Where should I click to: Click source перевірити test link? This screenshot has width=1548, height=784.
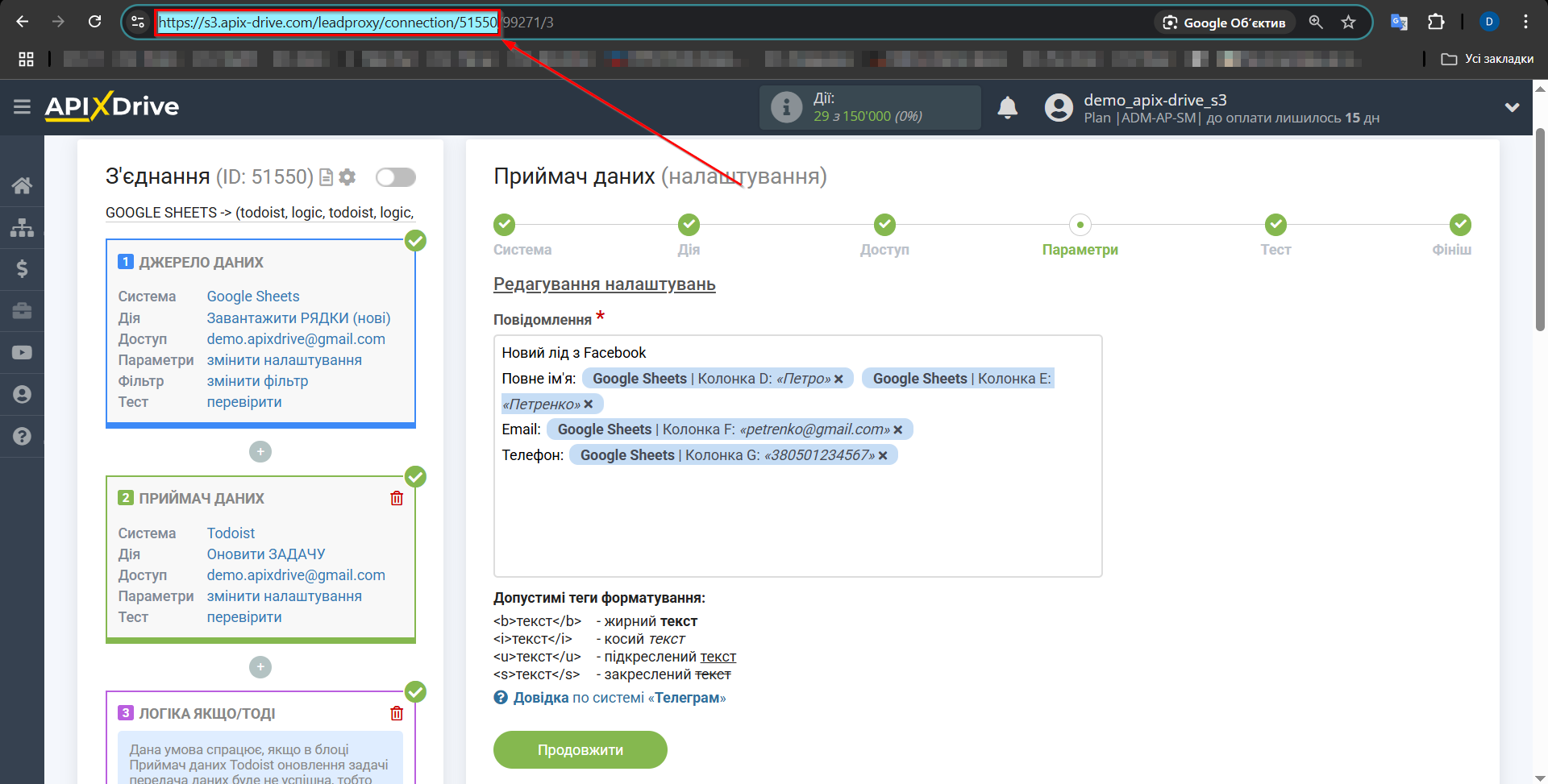click(244, 402)
